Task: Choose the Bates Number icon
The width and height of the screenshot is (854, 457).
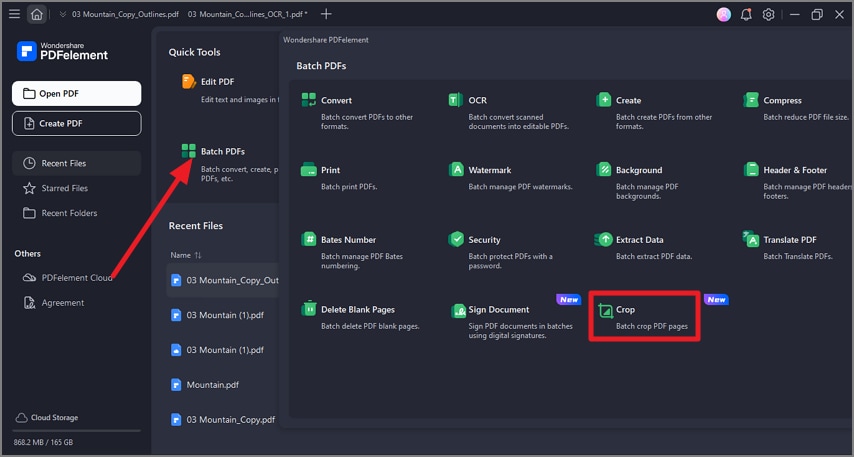Action: tap(309, 239)
